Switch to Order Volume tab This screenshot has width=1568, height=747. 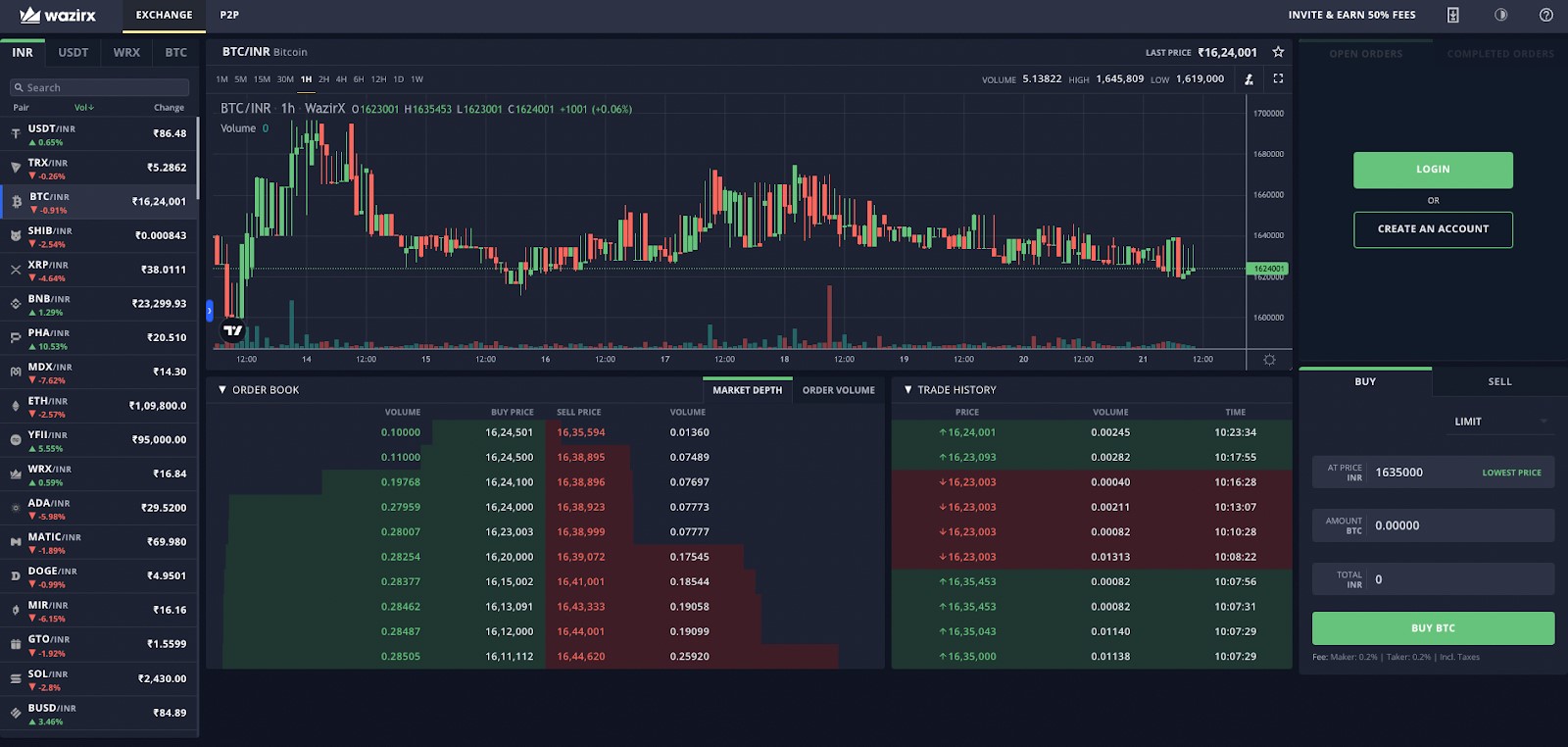click(x=839, y=390)
